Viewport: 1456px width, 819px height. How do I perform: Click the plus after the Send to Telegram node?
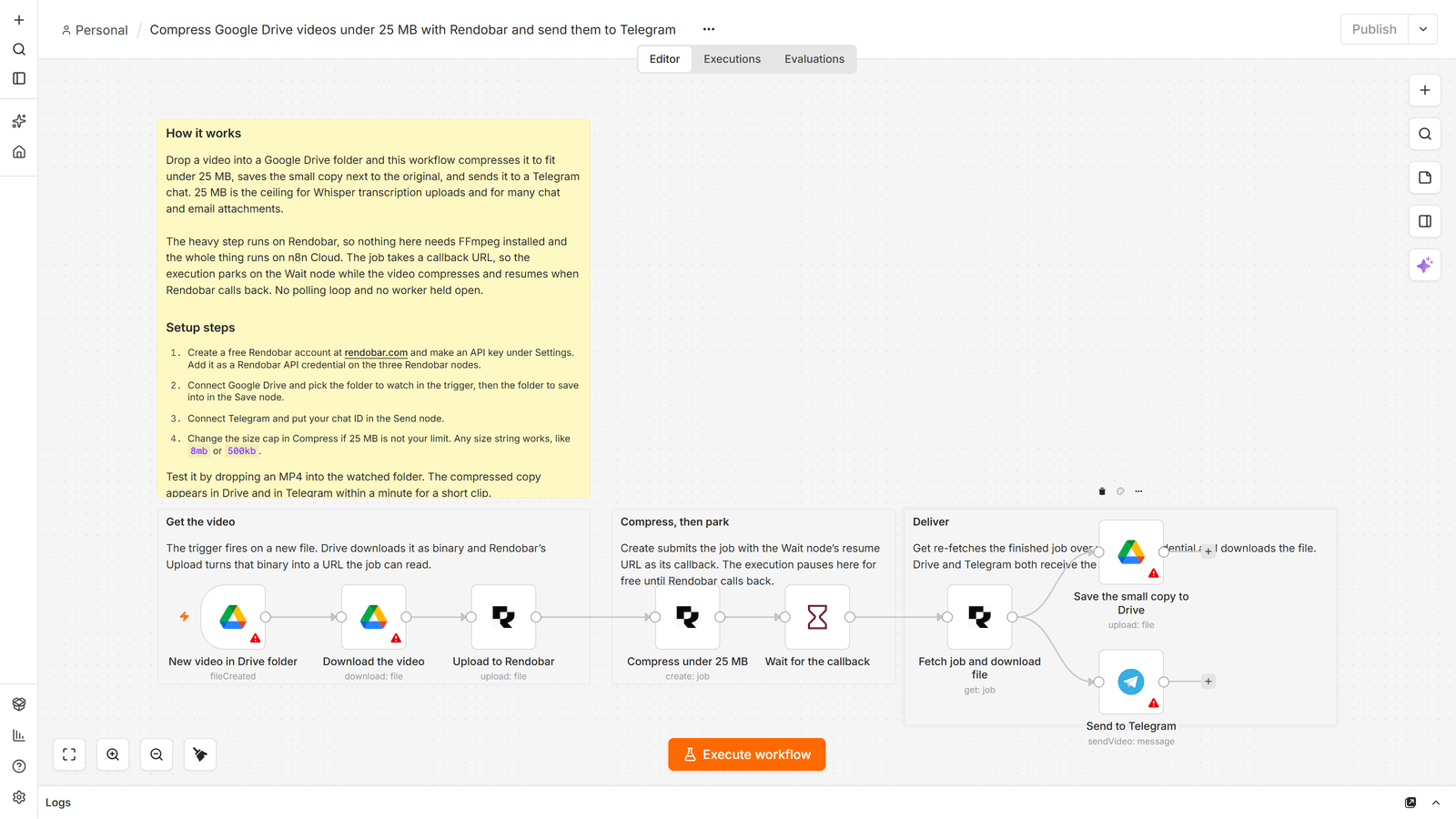click(1208, 682)
